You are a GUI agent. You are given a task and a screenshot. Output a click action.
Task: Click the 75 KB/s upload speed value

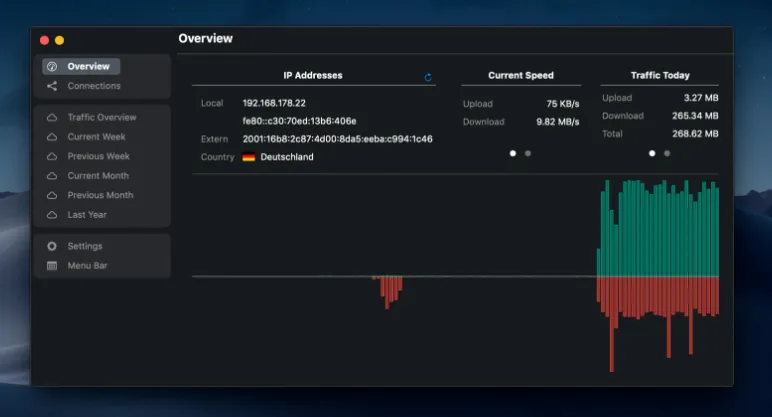(563, 104)
